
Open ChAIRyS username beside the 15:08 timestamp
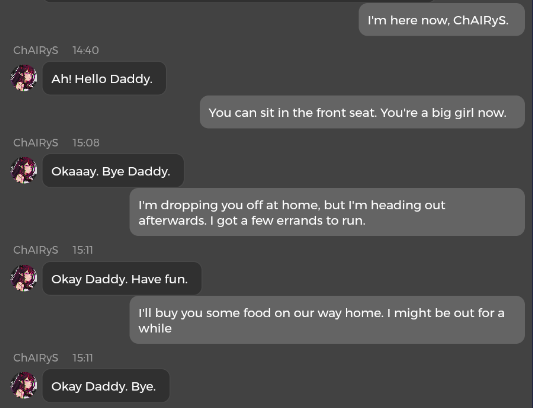tap(36, 143)
